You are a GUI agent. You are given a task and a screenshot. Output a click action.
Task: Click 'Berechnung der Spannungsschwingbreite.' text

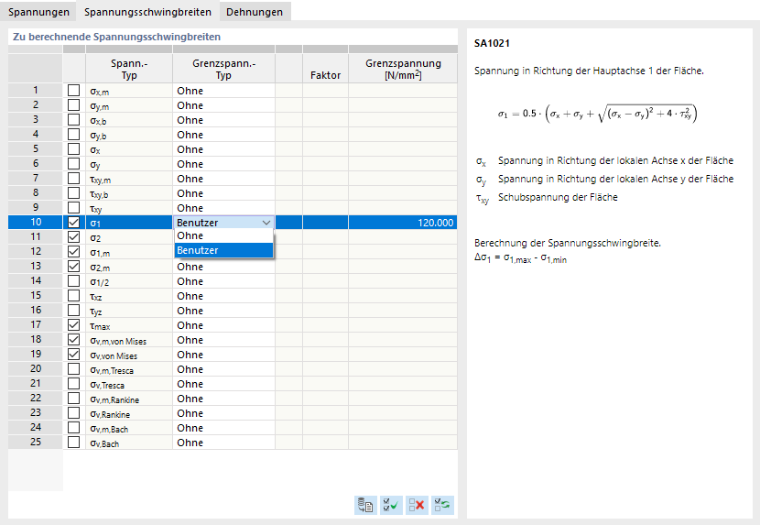(568, 243)
